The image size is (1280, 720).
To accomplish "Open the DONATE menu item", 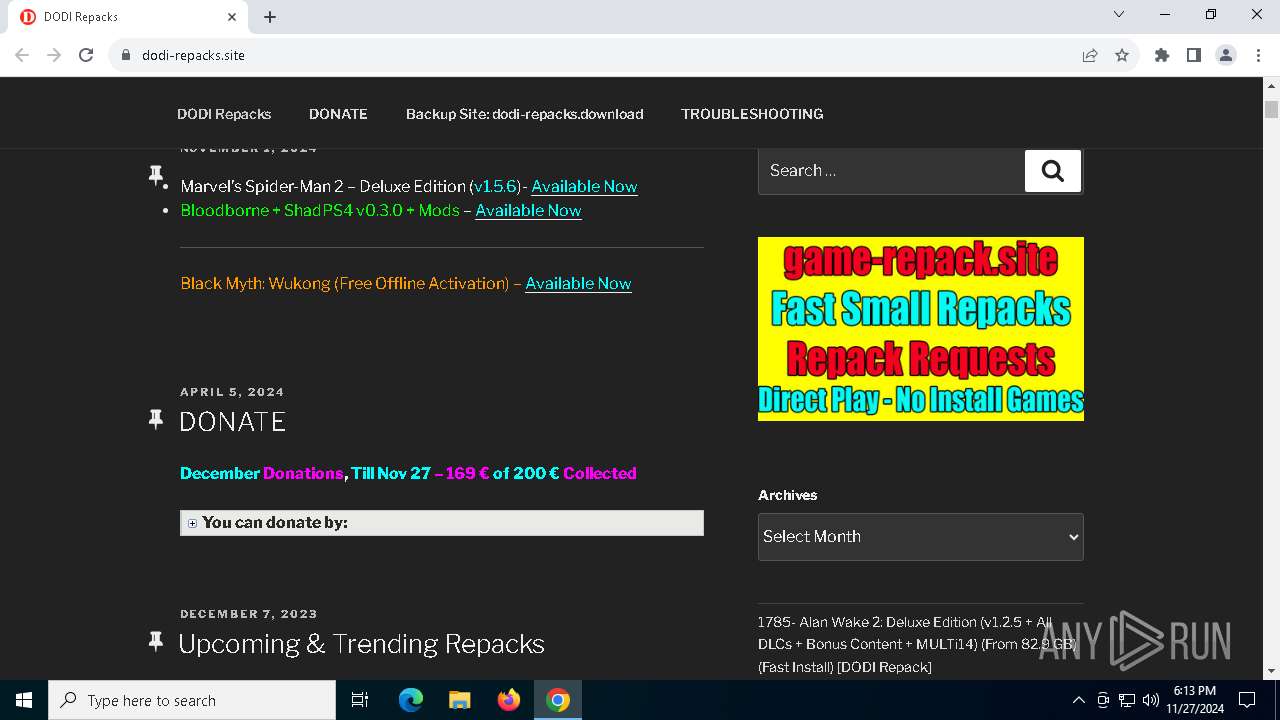I will (338, 114).
